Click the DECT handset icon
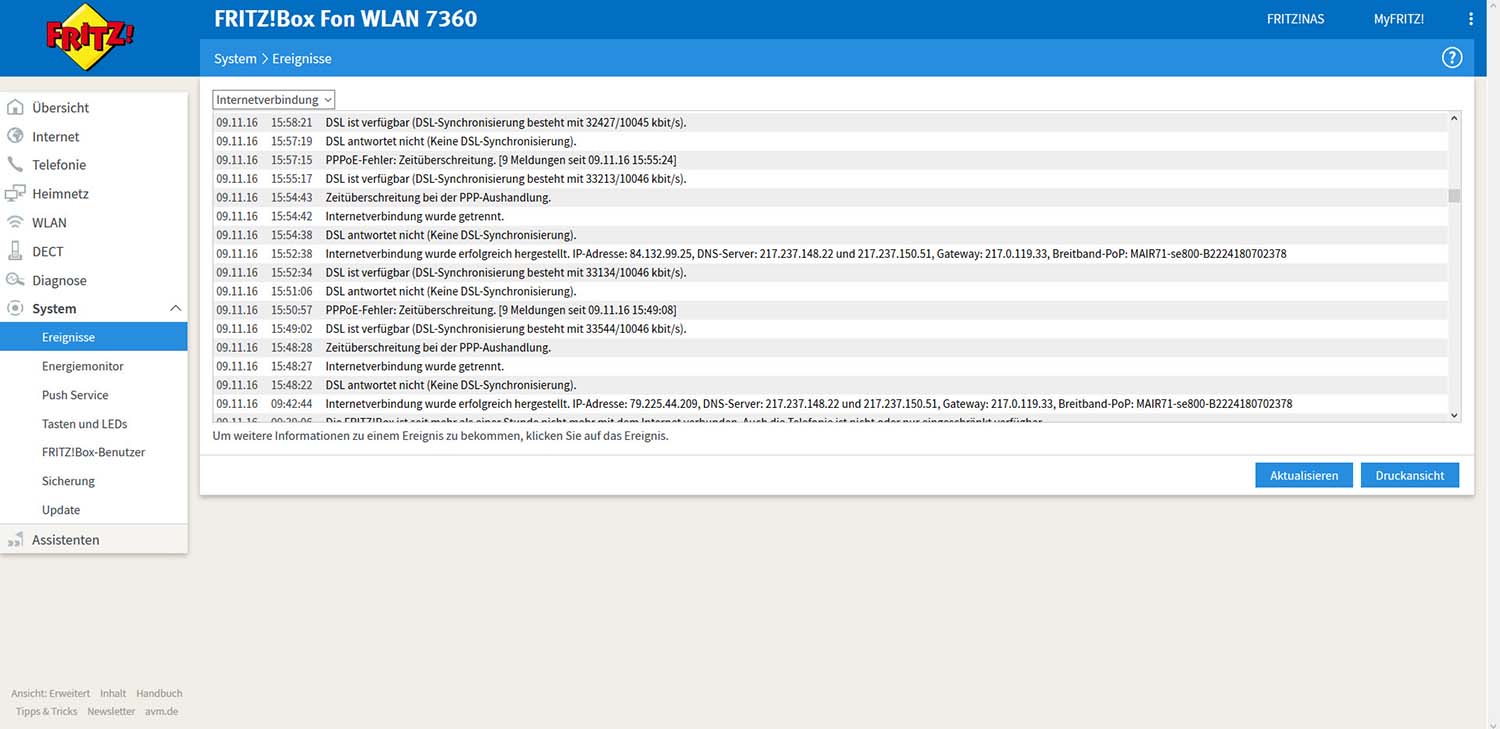This screenshot has width=1500, height=729. tap(15, 251)
